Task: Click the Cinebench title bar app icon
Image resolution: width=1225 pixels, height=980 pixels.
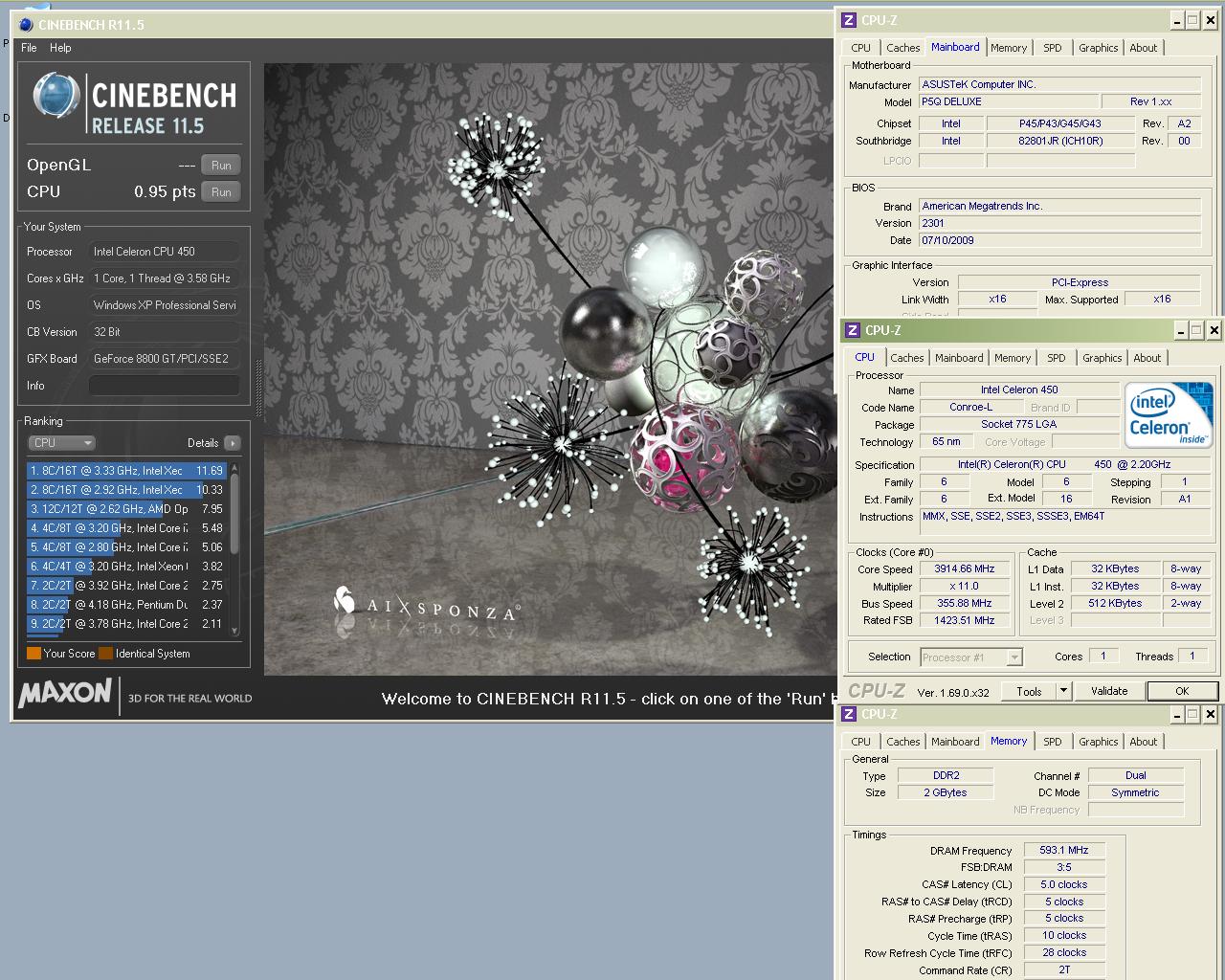Action: click(26, 25)
